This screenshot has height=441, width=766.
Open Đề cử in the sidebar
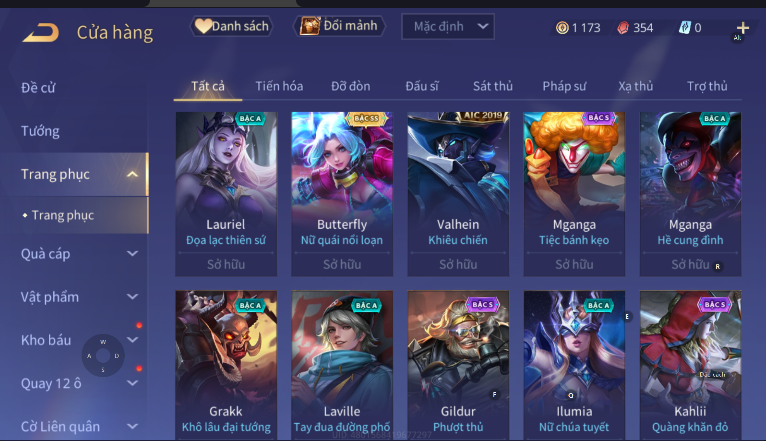pyautogui.click(x=38, y=88)
